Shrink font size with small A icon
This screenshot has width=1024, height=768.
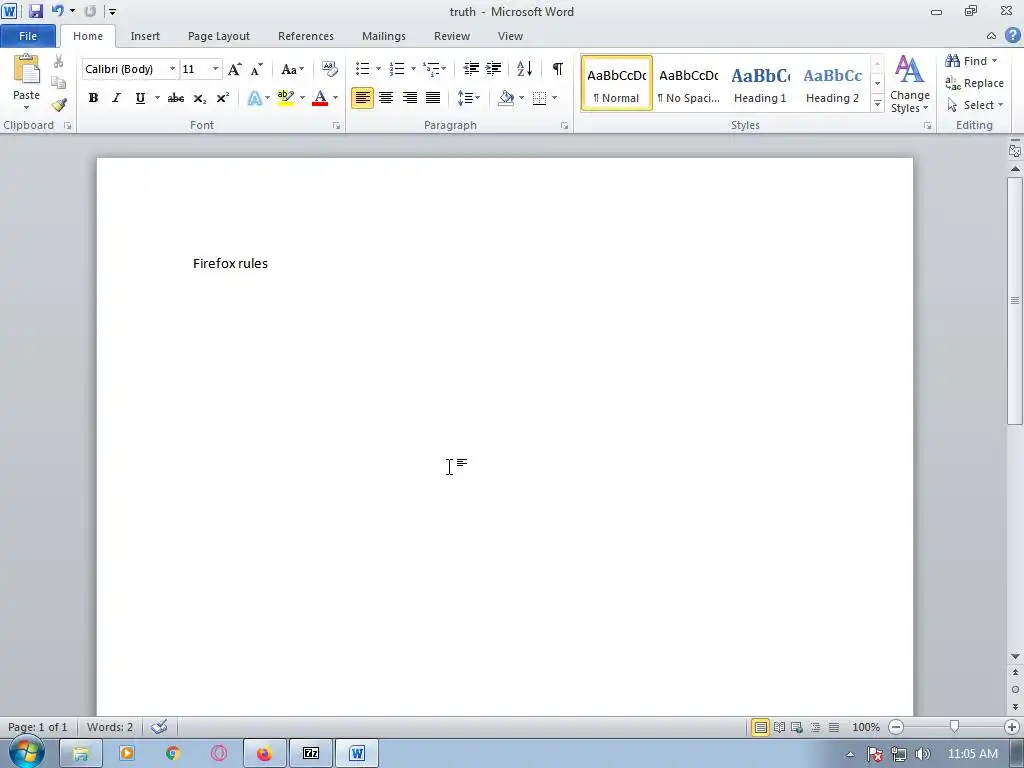pyautogui.click(x=257, y=69)
